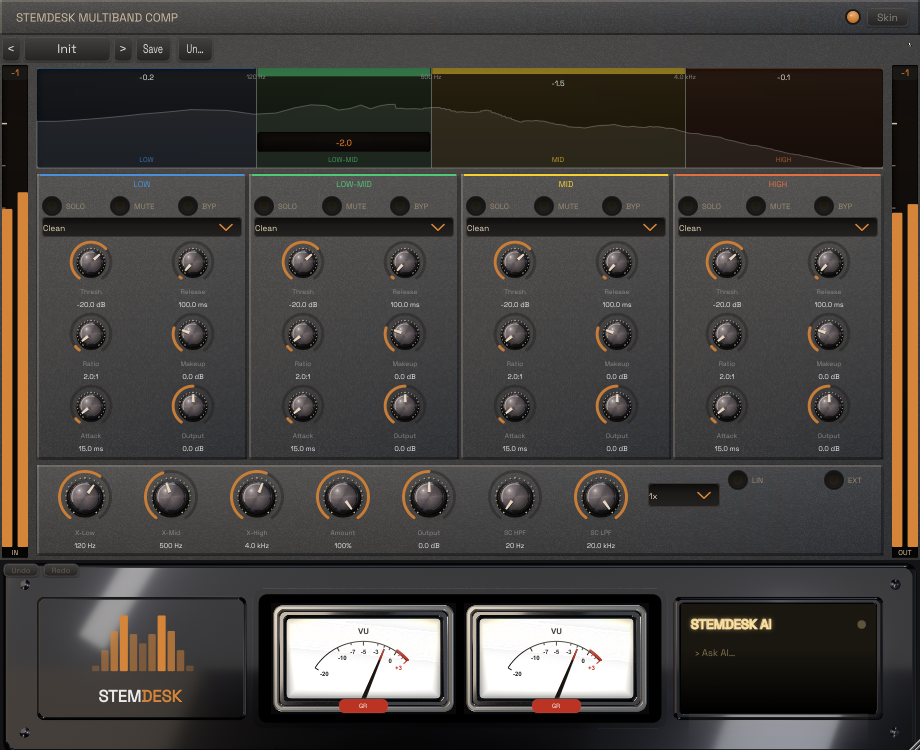
Task: Solo the LOW-MID band
Action: (263, 206)
